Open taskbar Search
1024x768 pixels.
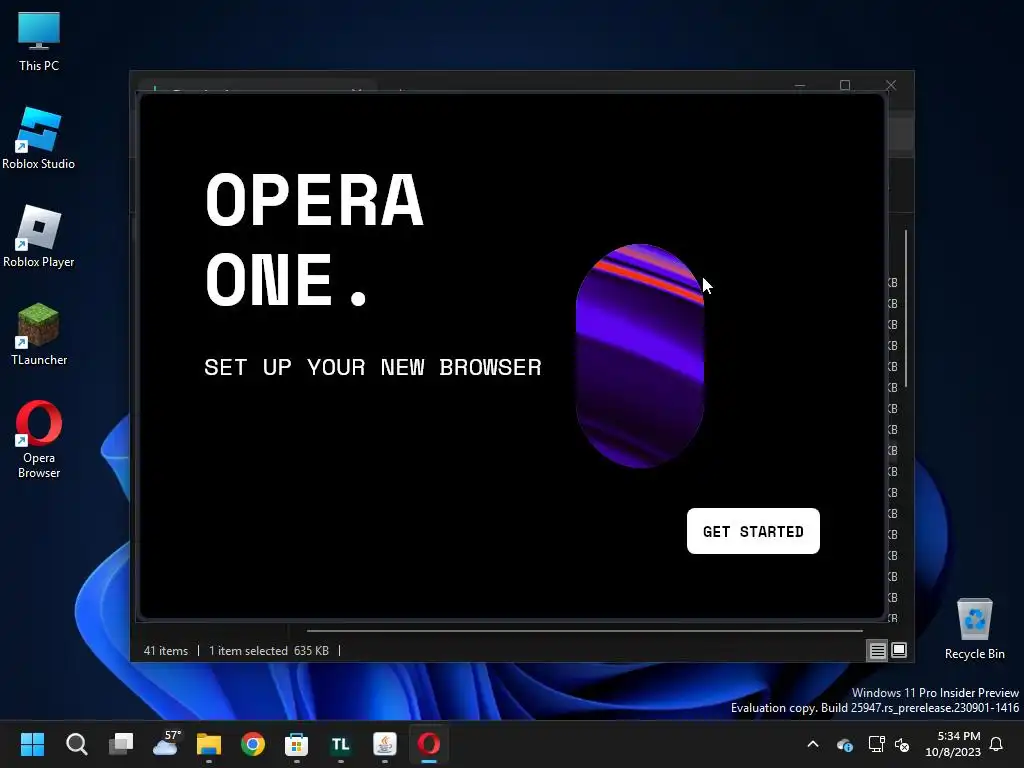[x=76, y=744]
